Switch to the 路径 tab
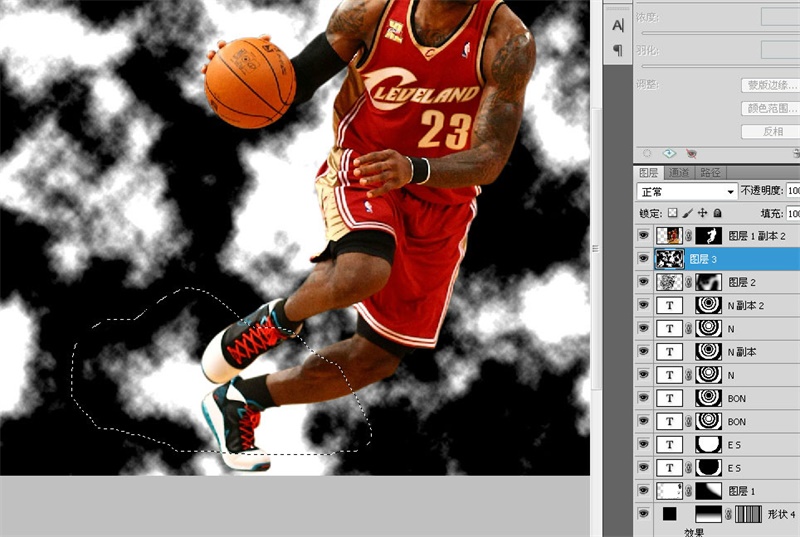The height and width of the screenshot is (537, 800). 709,172
